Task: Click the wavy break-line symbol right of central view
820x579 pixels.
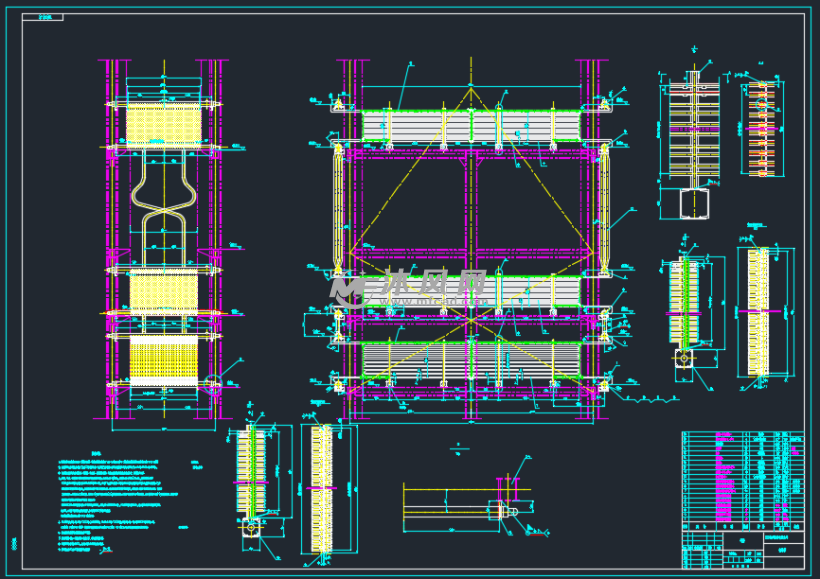Action: 652,399
